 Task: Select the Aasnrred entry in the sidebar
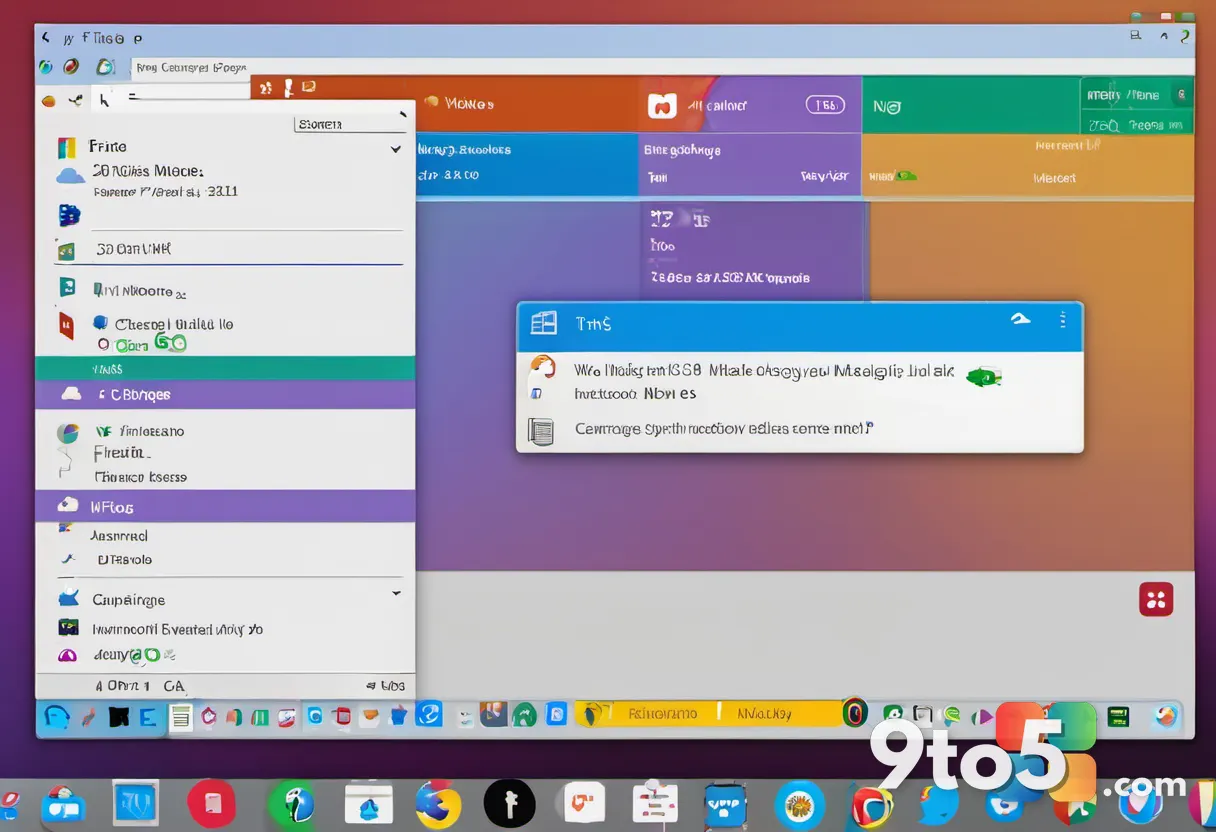[x=119, y=535]
